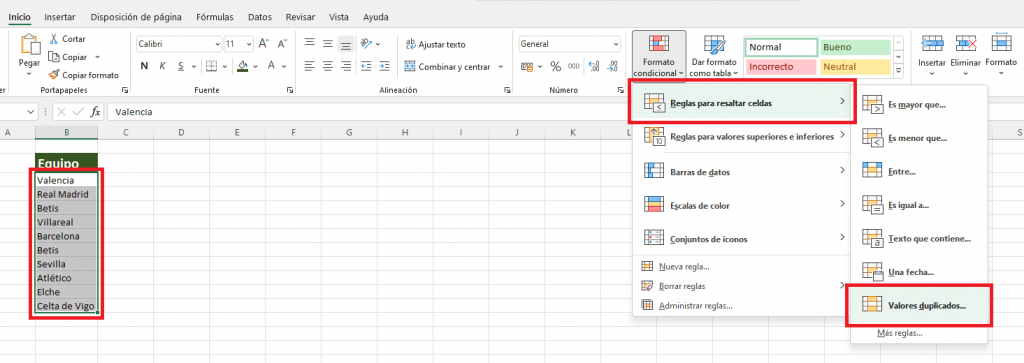
Task: Click the increase indent icon
Action: (x=385, y=66)
